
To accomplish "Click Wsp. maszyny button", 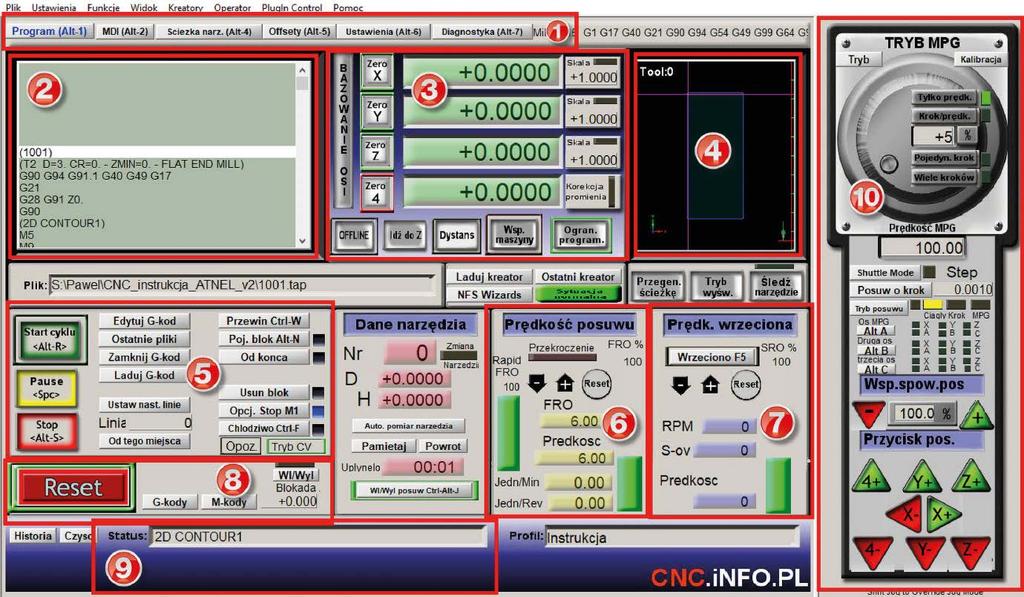I will tap(514, 235).
